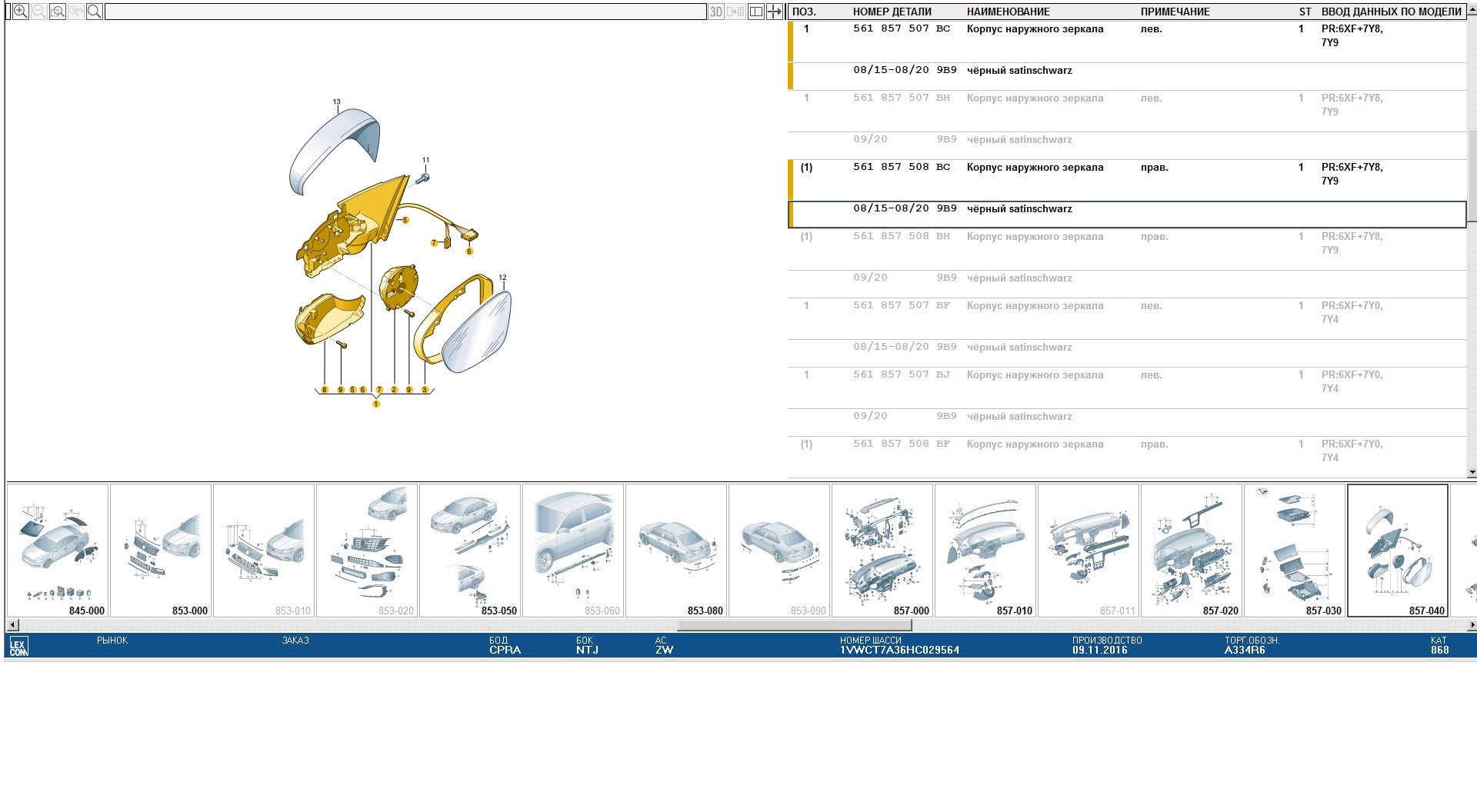Click the split panel layout icon
Image resolution: width=1477 pixels, height=812 pixels.
(x=756, y=12)
